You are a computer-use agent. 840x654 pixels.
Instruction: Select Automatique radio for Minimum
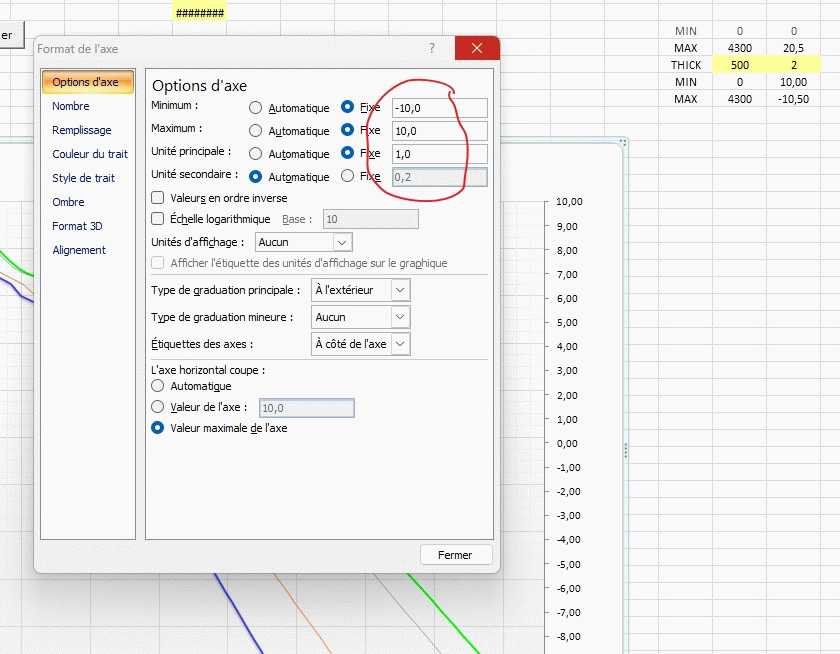point(256,108)
